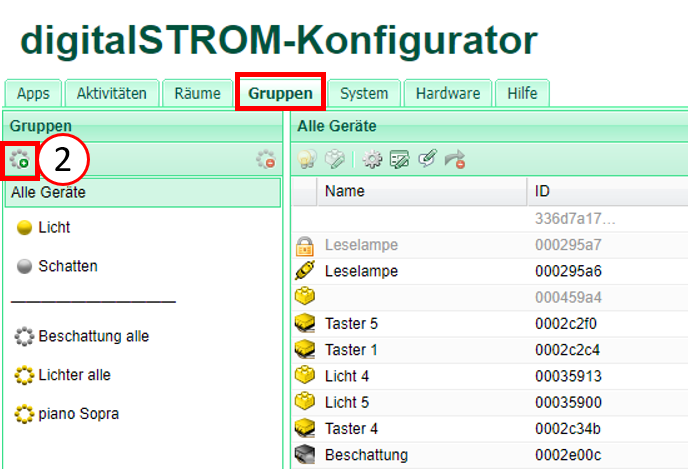Viewport: 688px width, 469px height.
Task: Click the speech bubble with pencil icon
Action: [427, 158]
